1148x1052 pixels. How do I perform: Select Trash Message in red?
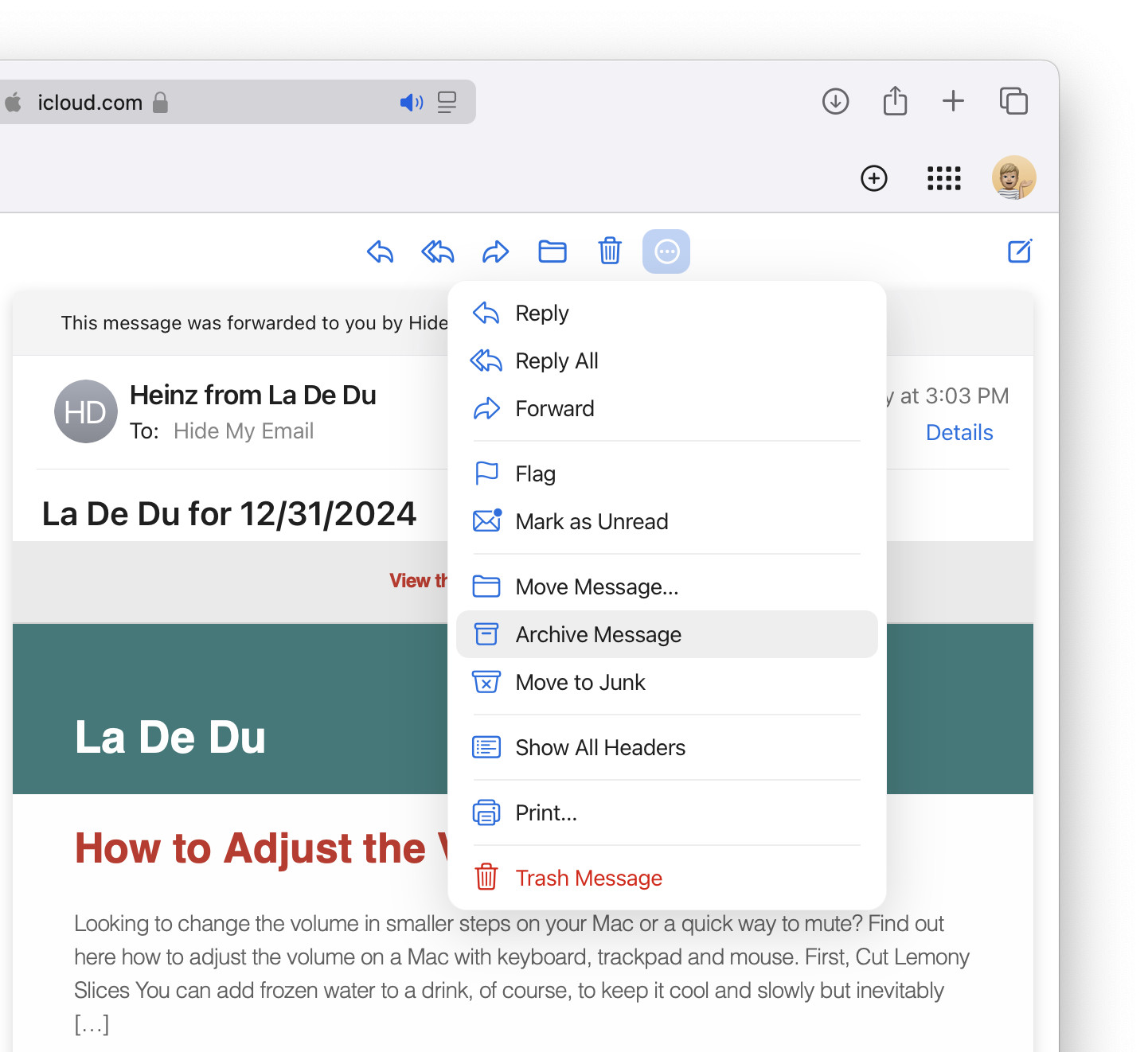point(667,878)
